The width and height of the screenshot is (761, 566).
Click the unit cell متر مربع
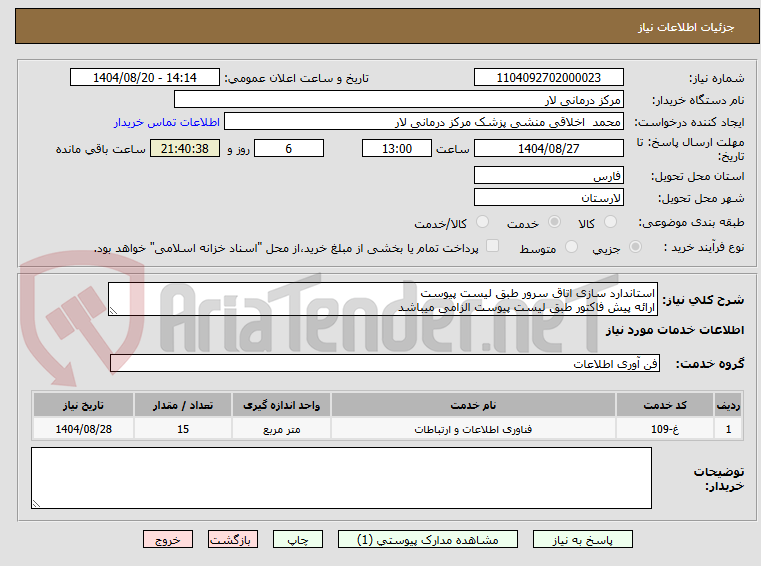[281, 429]
